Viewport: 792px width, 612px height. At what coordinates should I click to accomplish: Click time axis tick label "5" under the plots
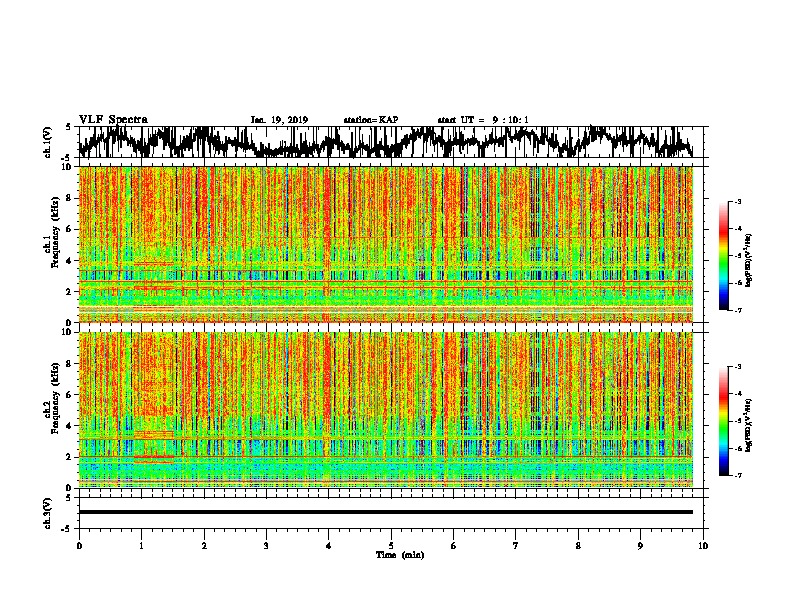[x=391, y=546]
